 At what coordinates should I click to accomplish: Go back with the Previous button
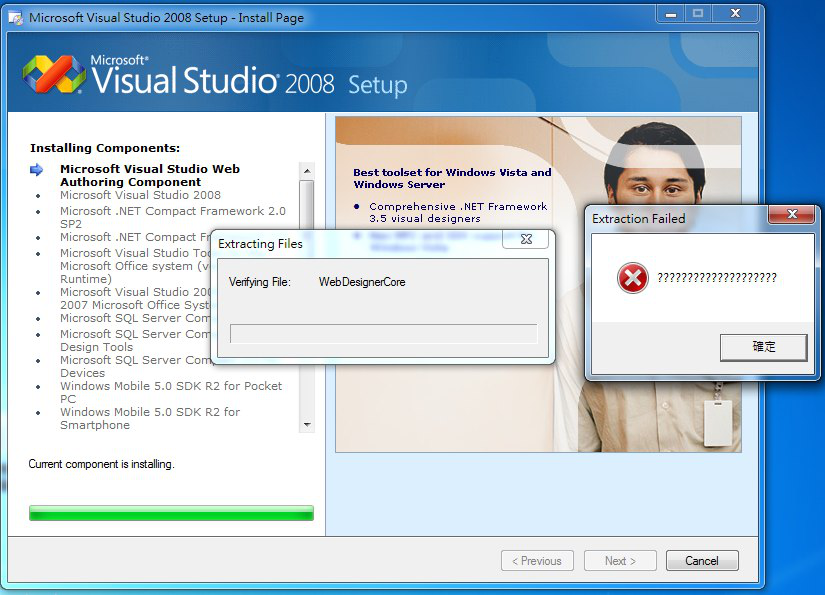(537, 561)
